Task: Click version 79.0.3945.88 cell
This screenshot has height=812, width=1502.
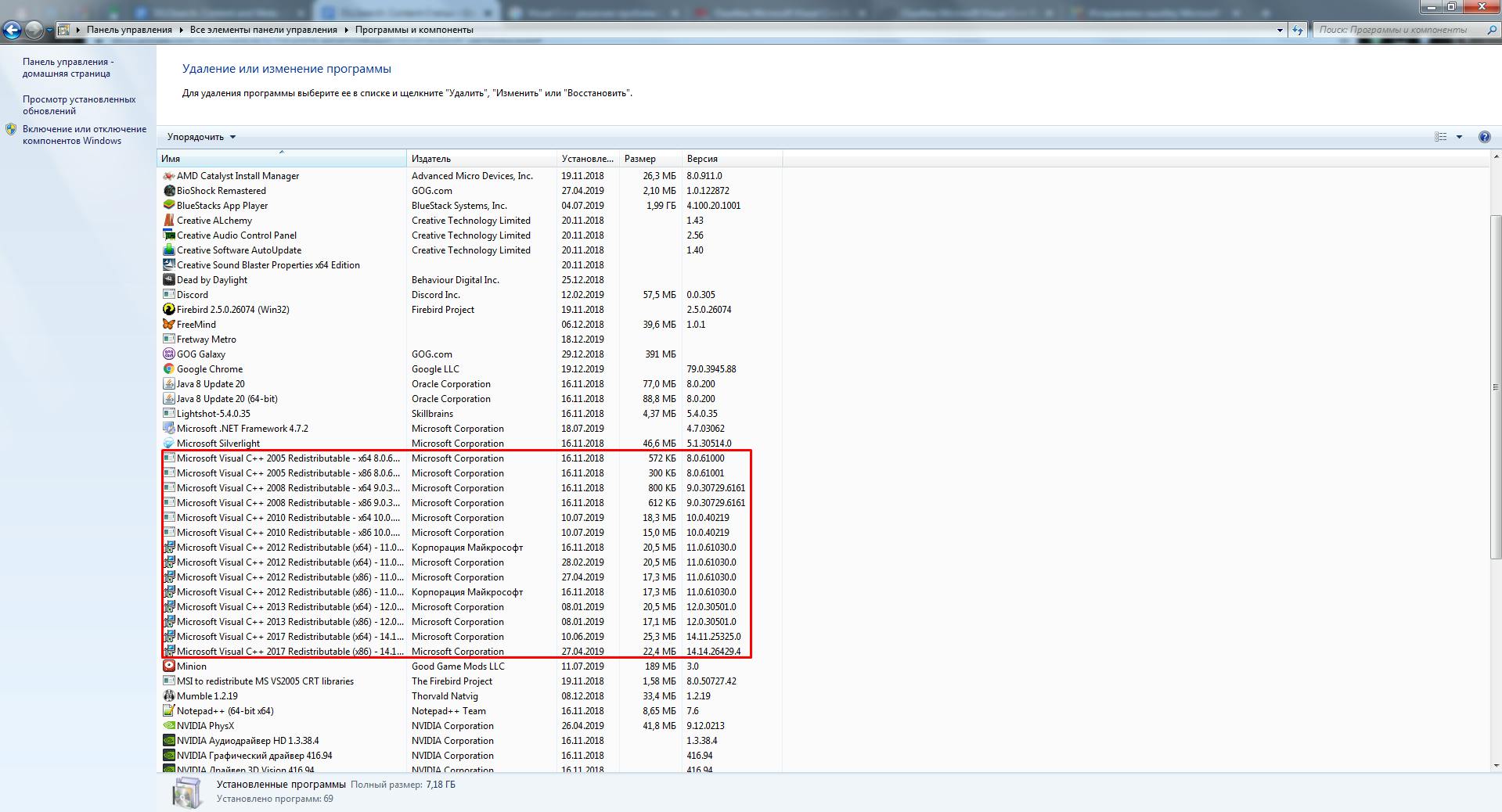Action: click(711, 369)
